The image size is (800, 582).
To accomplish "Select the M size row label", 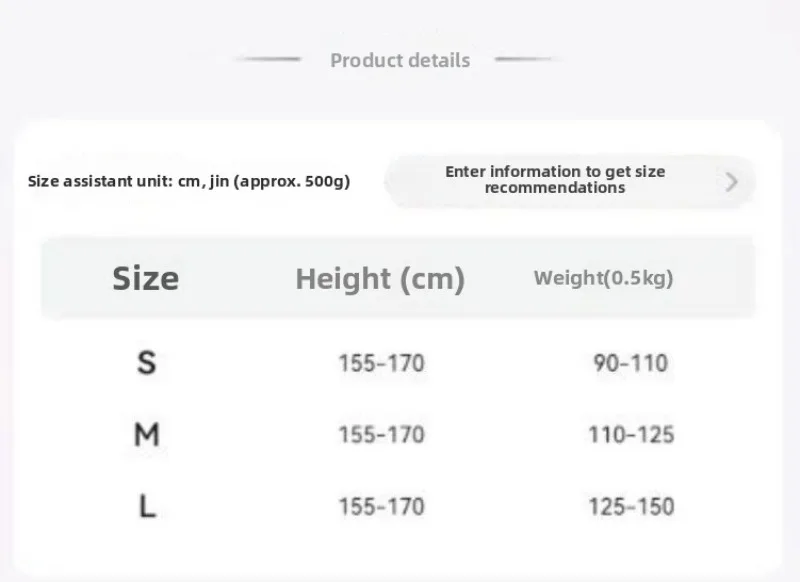I will [x=146, y=435].
